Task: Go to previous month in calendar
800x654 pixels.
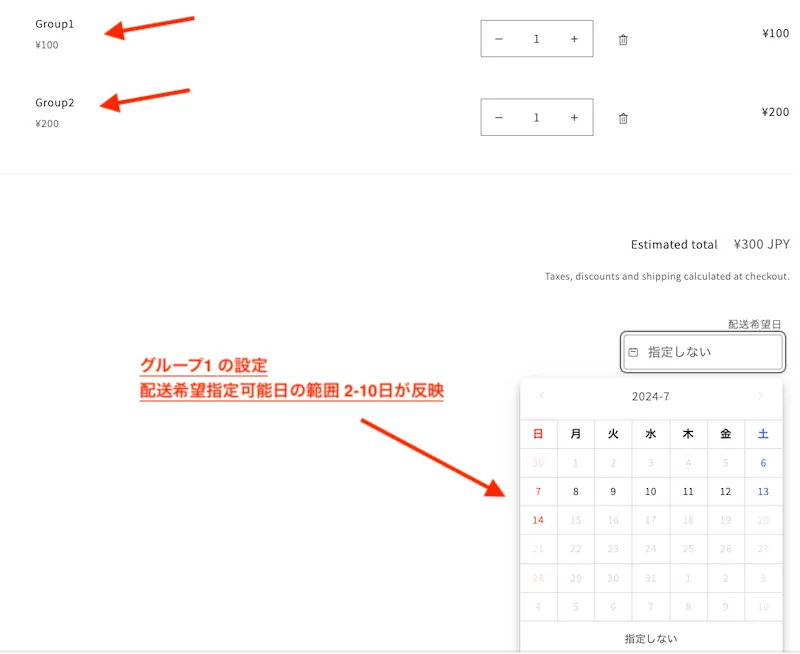Action: tap(542, 396)
